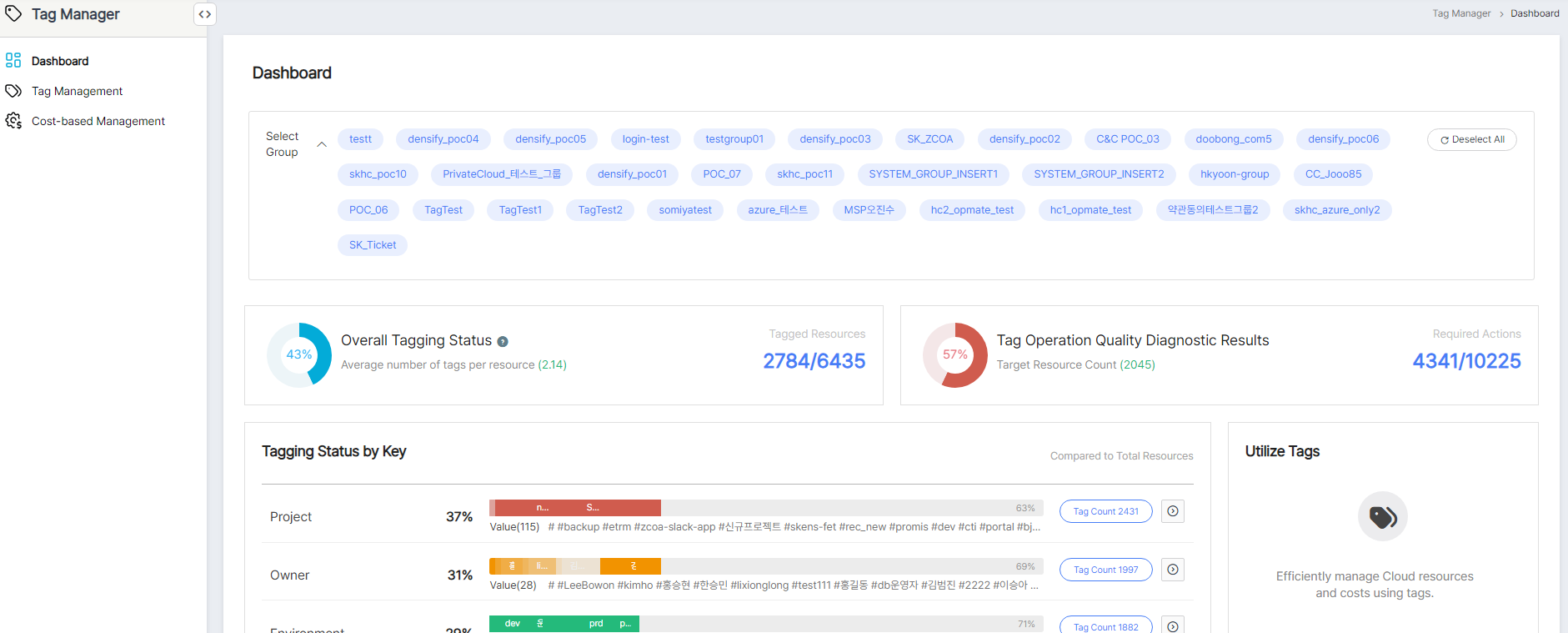Toggle the densify_poc02 group chip
The image size is (1568, 633).
(x=1024, y=139)
